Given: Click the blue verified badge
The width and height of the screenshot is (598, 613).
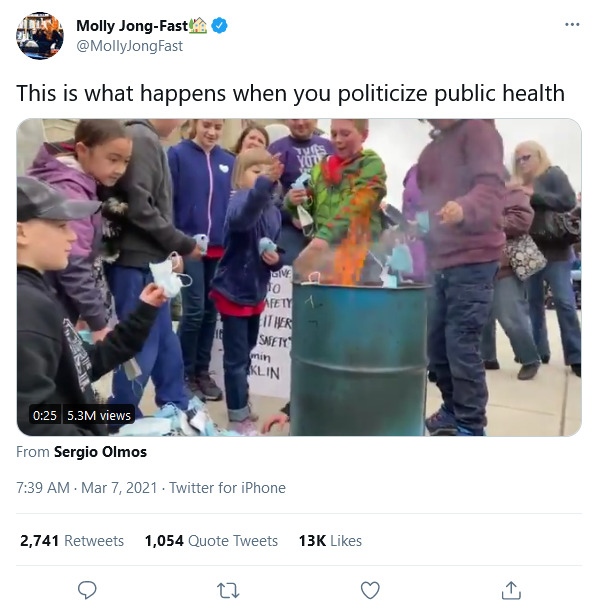Looking at the screenshot, I should (220, 26).
